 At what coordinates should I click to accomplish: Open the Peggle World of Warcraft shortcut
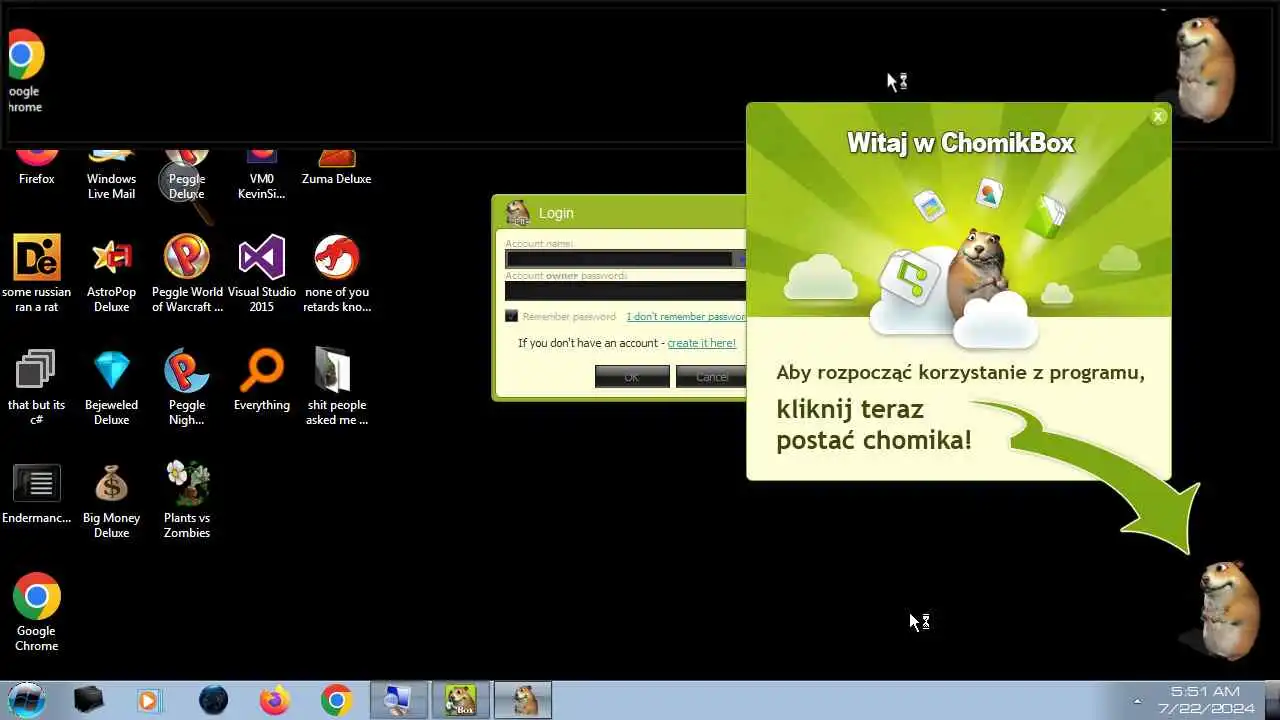[x=187, y=273]
